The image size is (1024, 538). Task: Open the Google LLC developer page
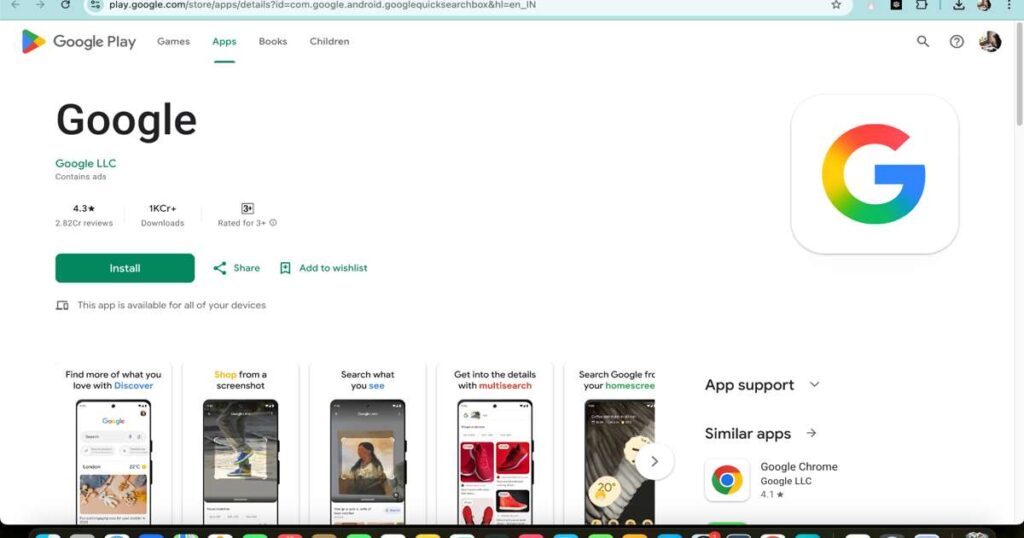(86, 163)
